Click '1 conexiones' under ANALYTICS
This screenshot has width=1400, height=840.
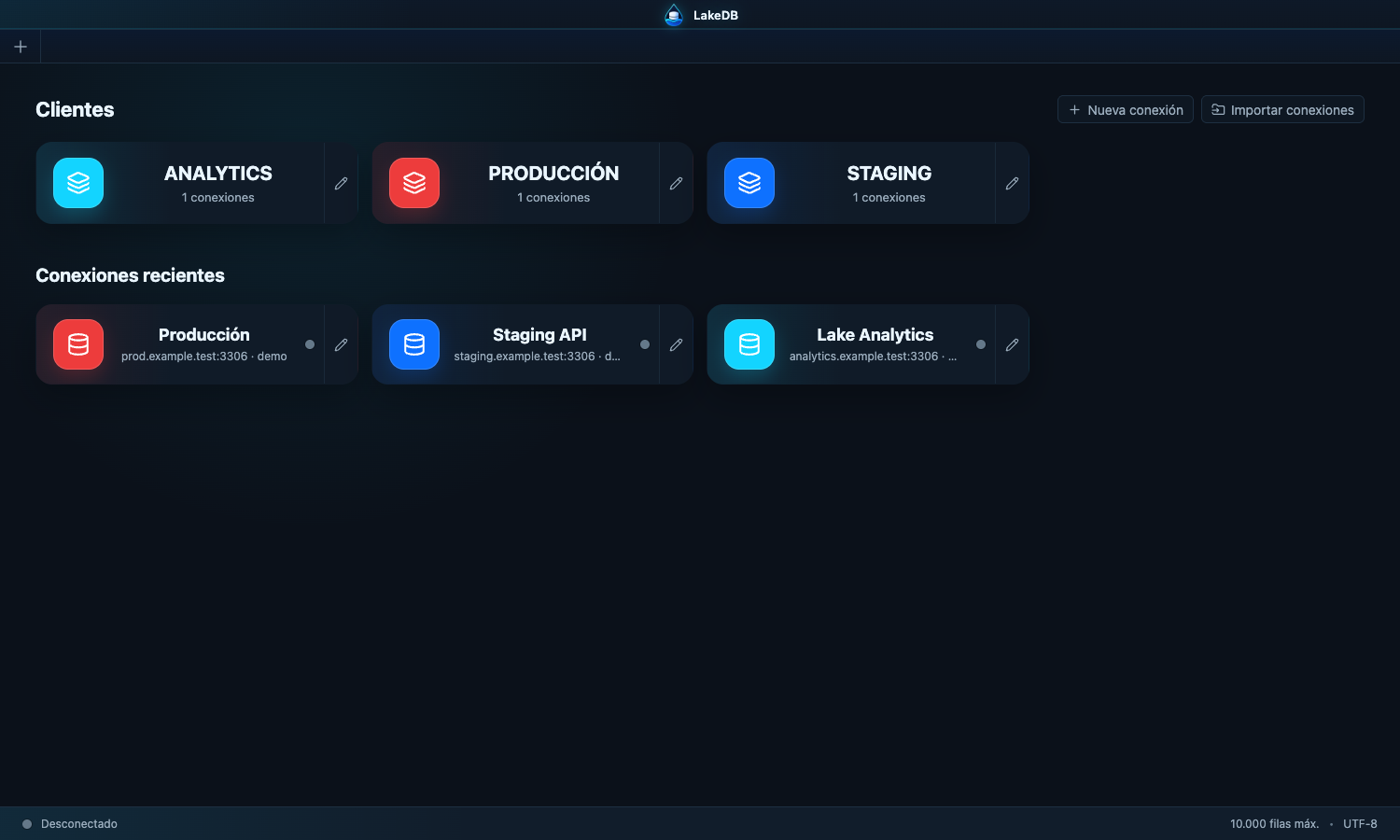[218, 198]
